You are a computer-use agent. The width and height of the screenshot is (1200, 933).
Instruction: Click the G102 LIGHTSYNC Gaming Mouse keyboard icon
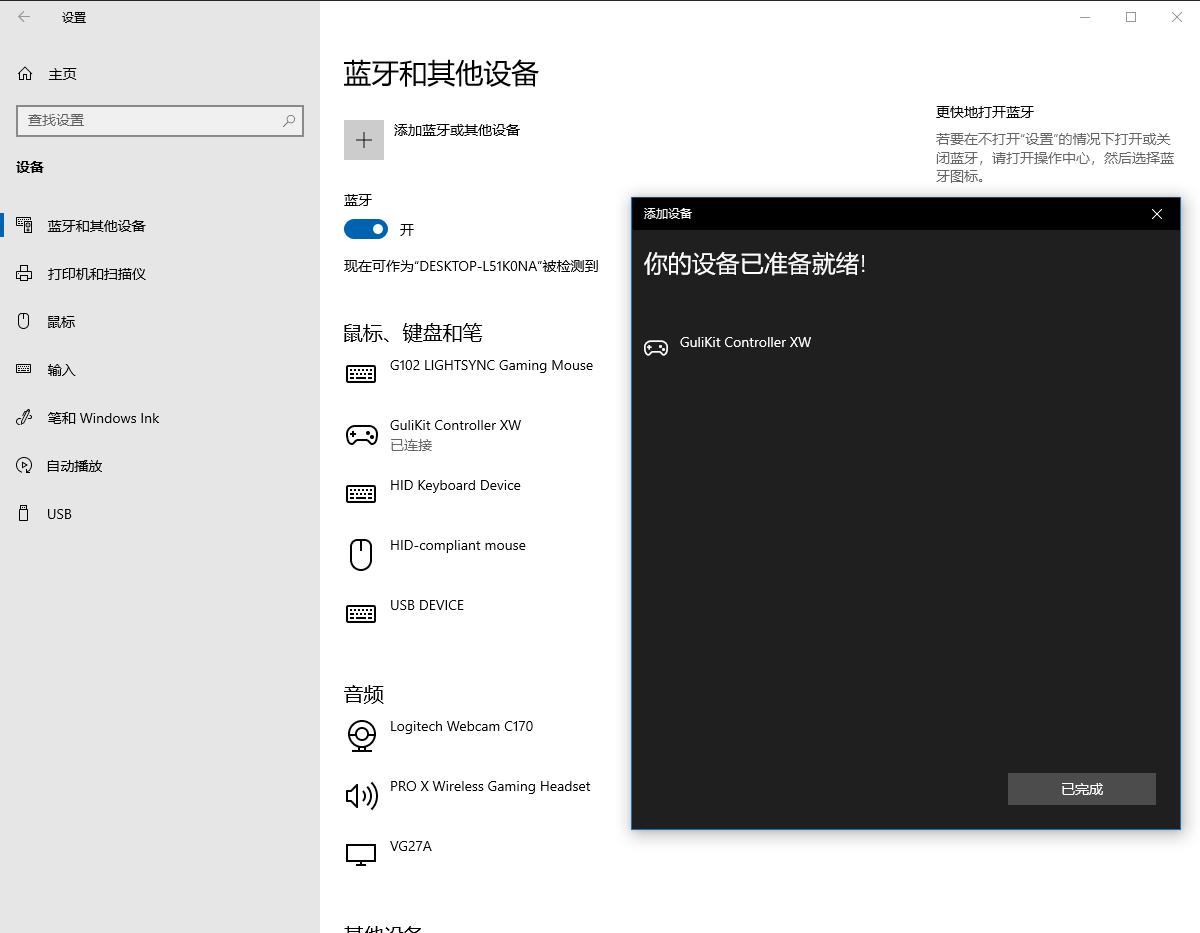point(361,374)
